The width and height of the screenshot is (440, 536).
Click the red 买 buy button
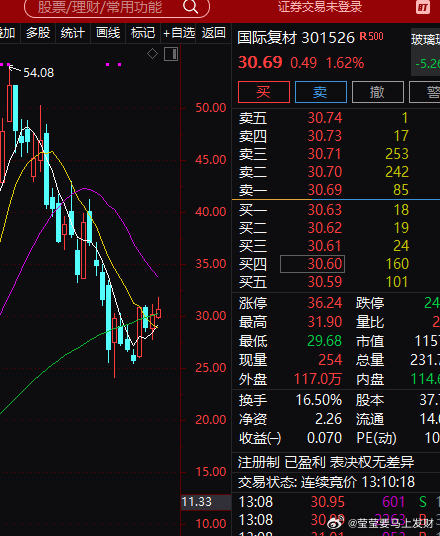tap(264, 92)
